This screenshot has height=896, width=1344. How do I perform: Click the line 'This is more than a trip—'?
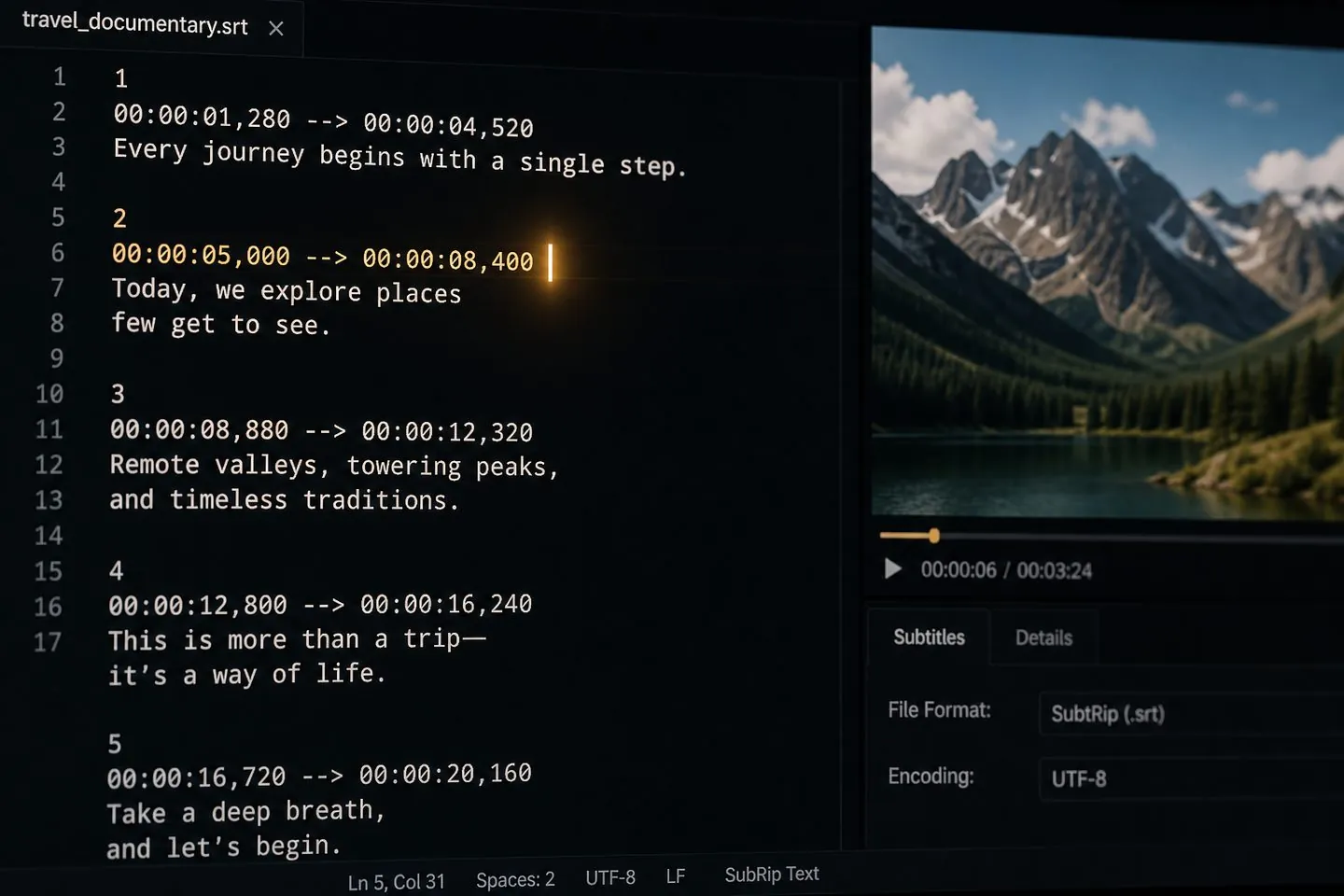[x=297, y=639]
